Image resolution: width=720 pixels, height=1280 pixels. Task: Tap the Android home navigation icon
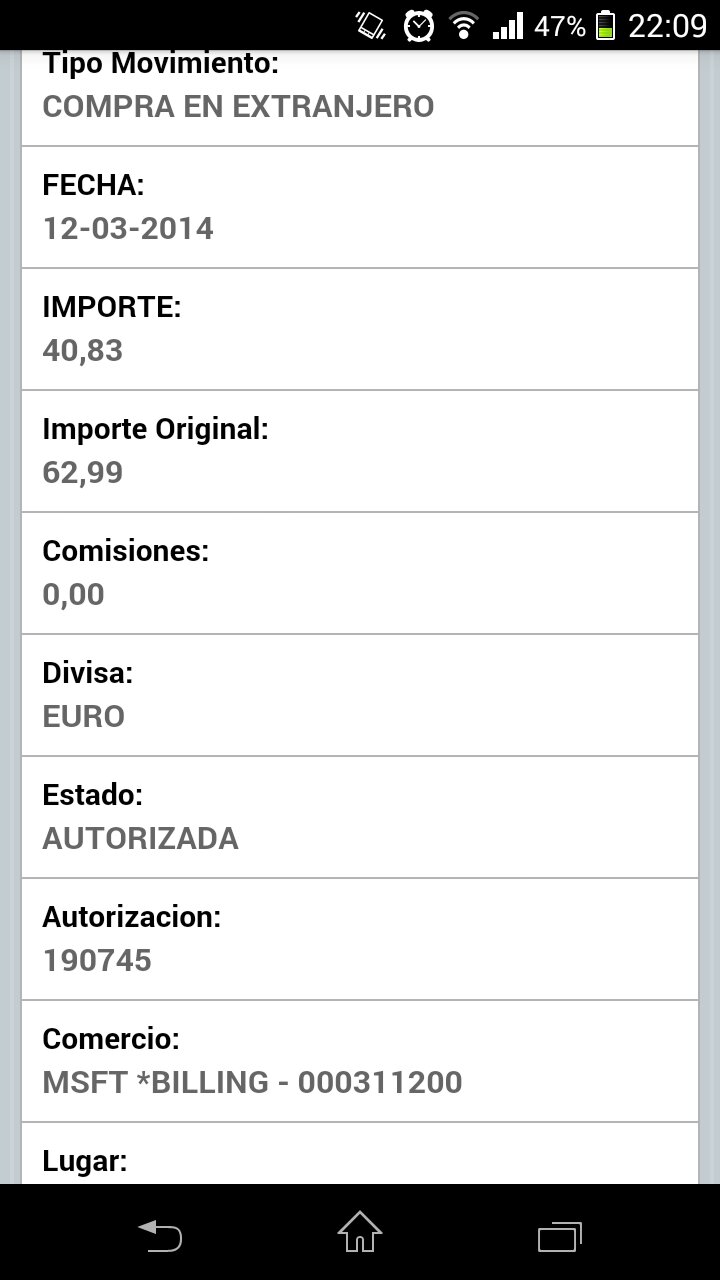click(360, 1231)
